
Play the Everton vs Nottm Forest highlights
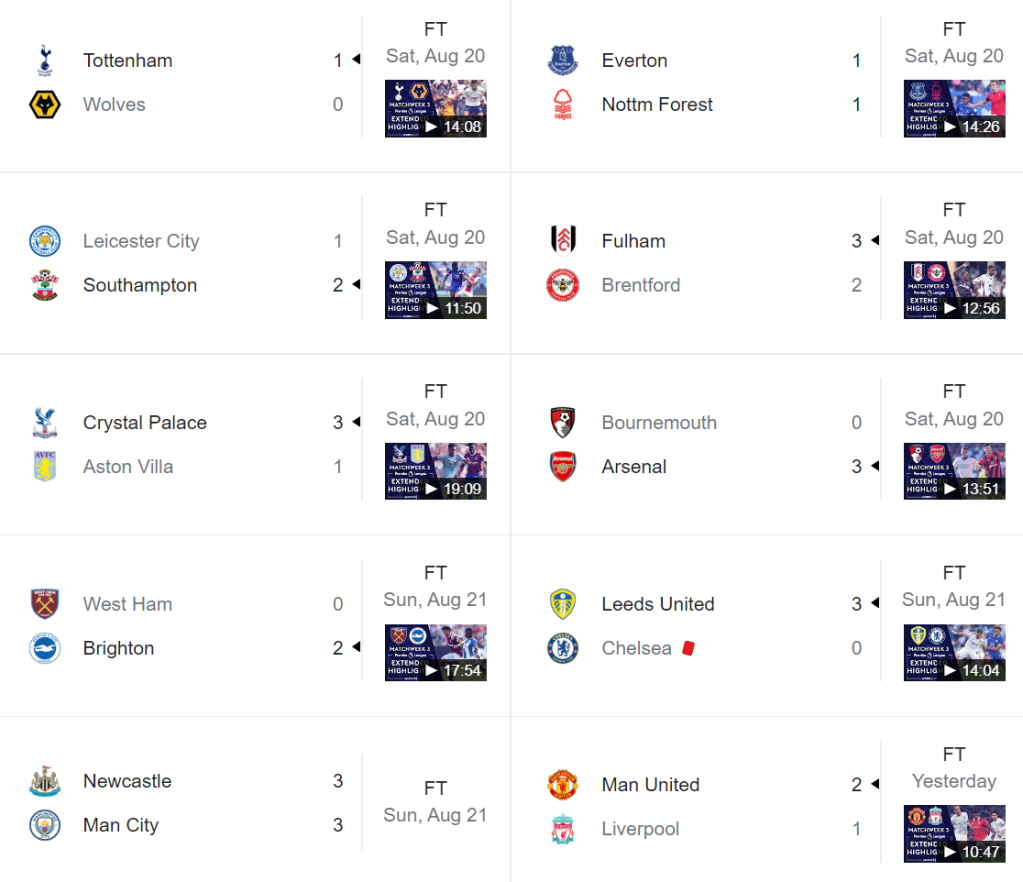click(954, 109)
